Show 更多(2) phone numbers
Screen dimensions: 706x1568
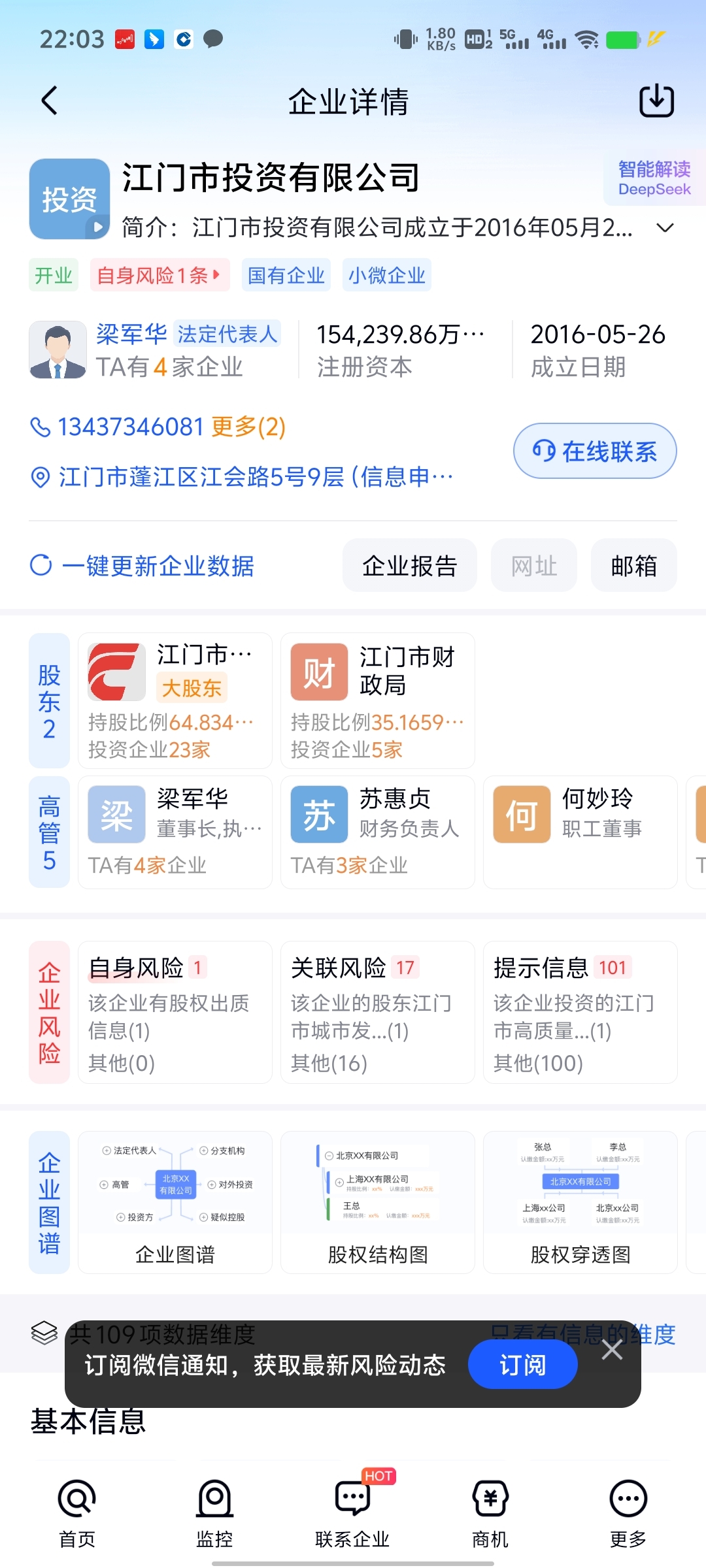click(248, 427)
